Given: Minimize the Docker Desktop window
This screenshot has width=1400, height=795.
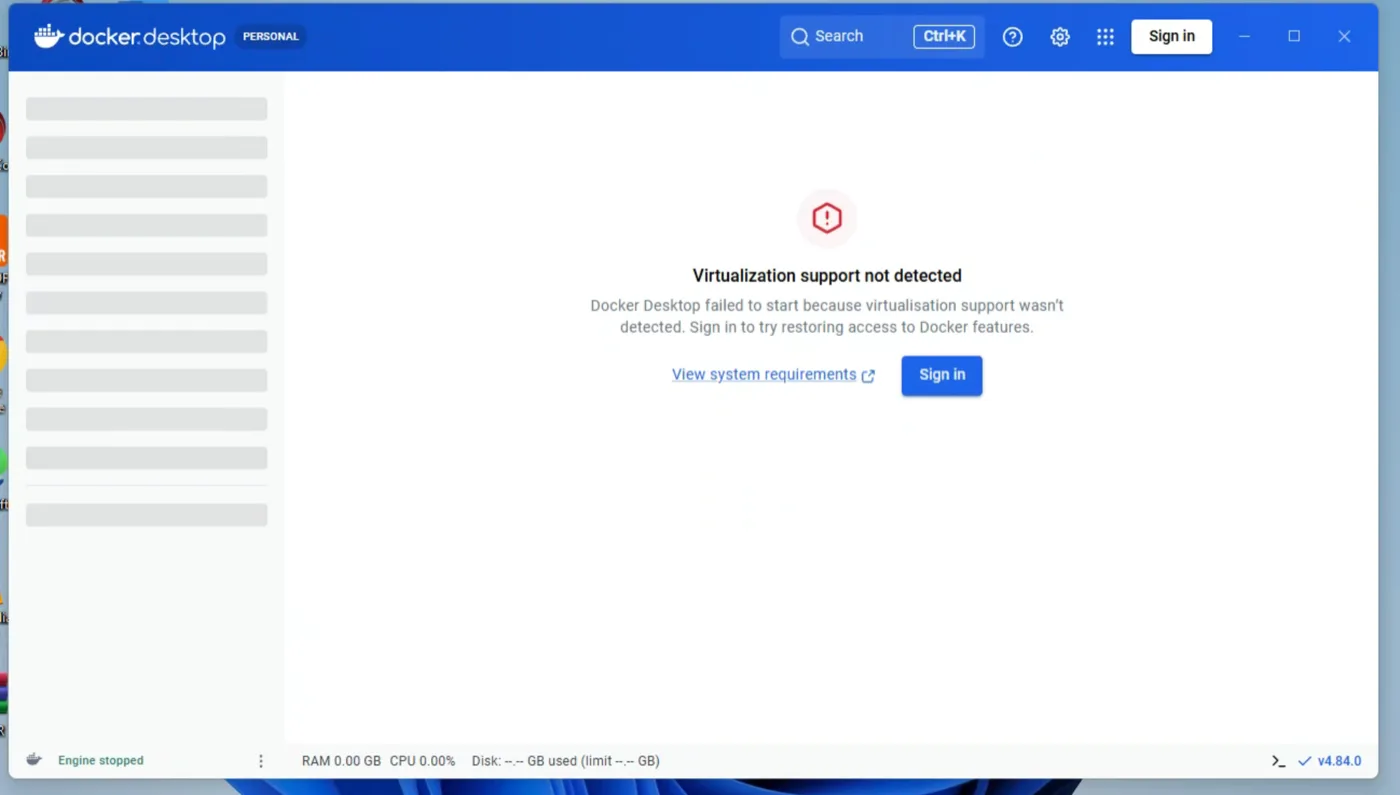Looking at the screenshot, I should 1244,36.
